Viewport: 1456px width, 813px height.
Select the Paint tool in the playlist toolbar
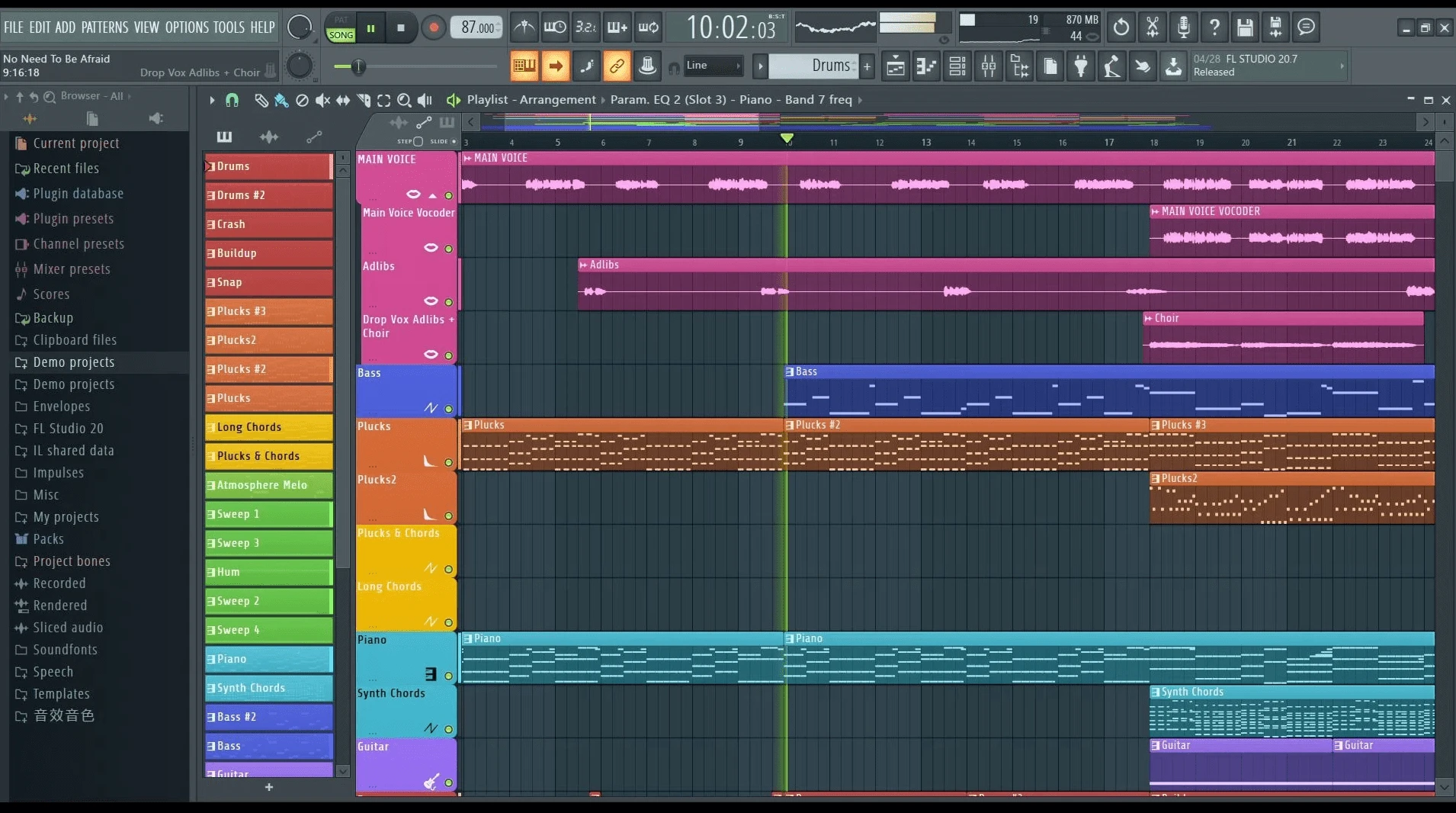click(x=281, y=100)
